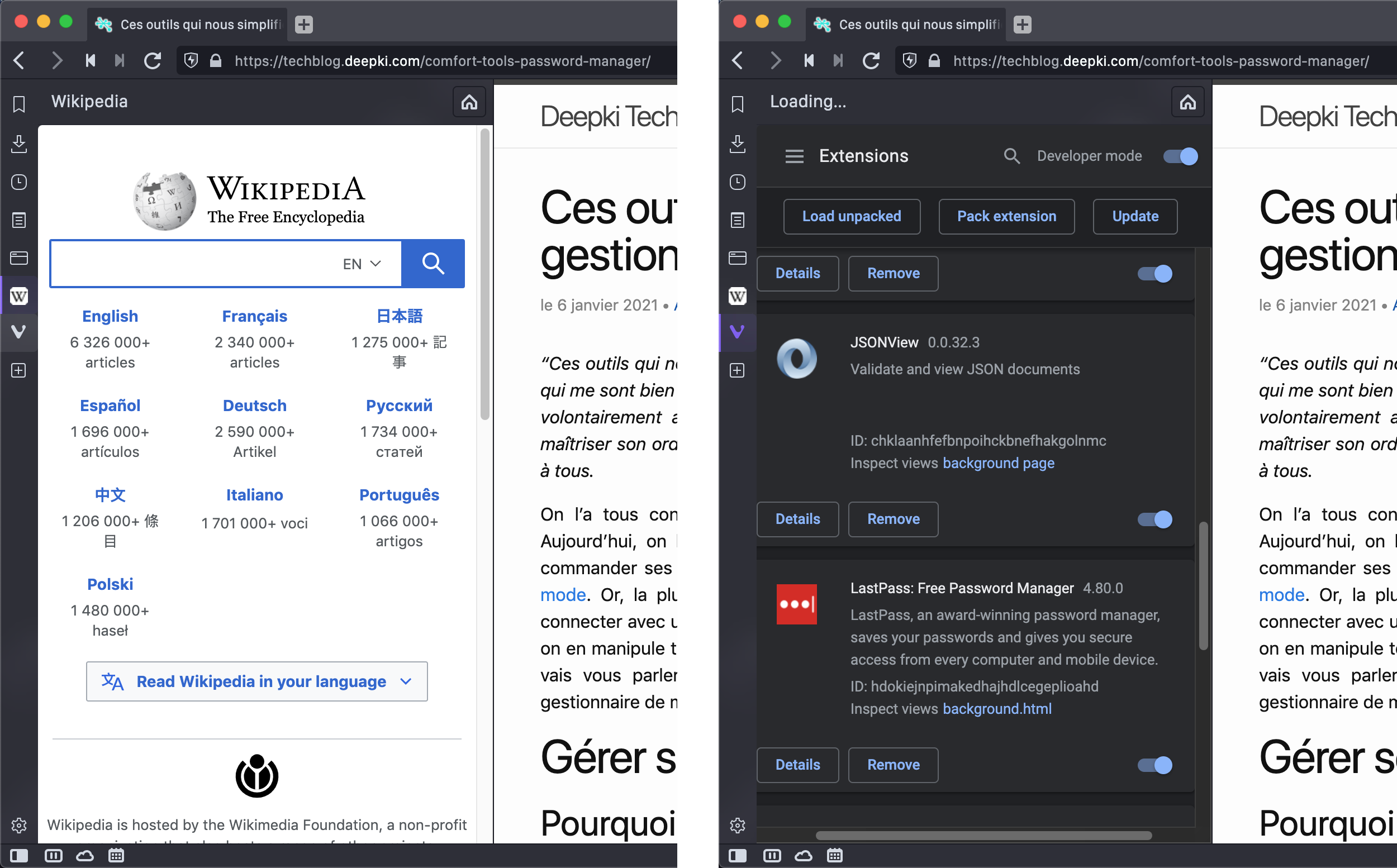Click the Wikipedia blue search button

click(433, 264)
